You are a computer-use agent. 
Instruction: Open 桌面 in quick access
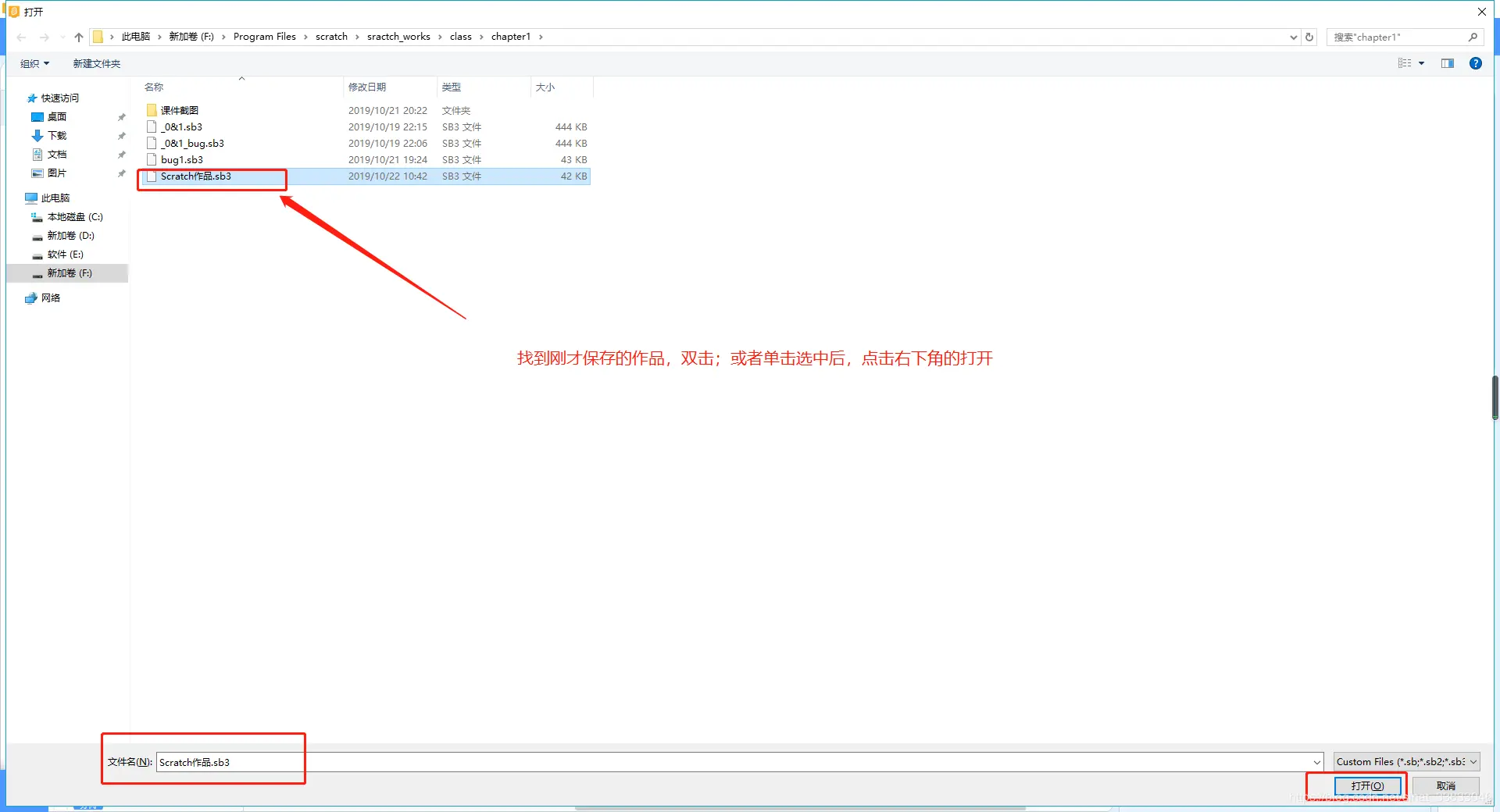(x=57, y=116)
